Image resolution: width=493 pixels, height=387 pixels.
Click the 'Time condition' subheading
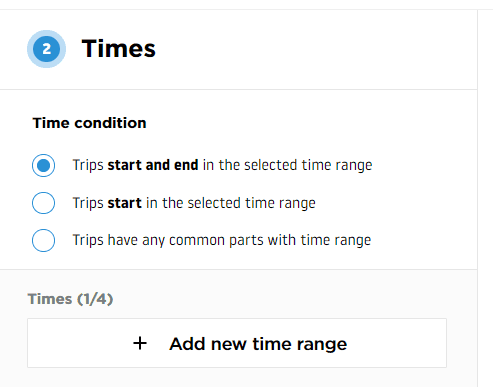(89, 123)
